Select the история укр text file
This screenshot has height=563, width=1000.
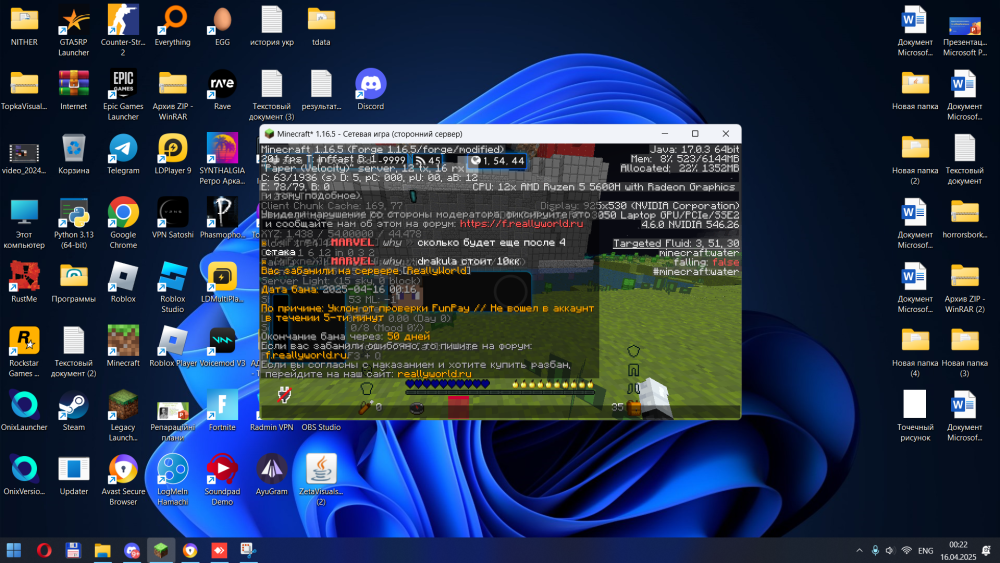272,26
